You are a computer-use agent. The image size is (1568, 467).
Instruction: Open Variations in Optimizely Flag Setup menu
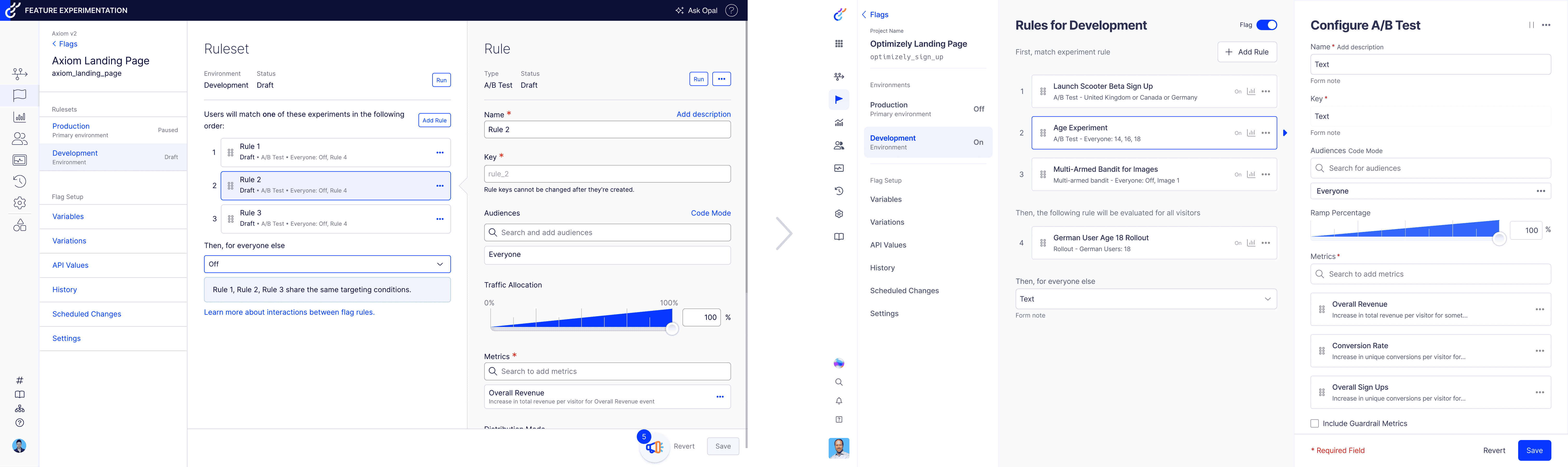(x=887, y=223)
